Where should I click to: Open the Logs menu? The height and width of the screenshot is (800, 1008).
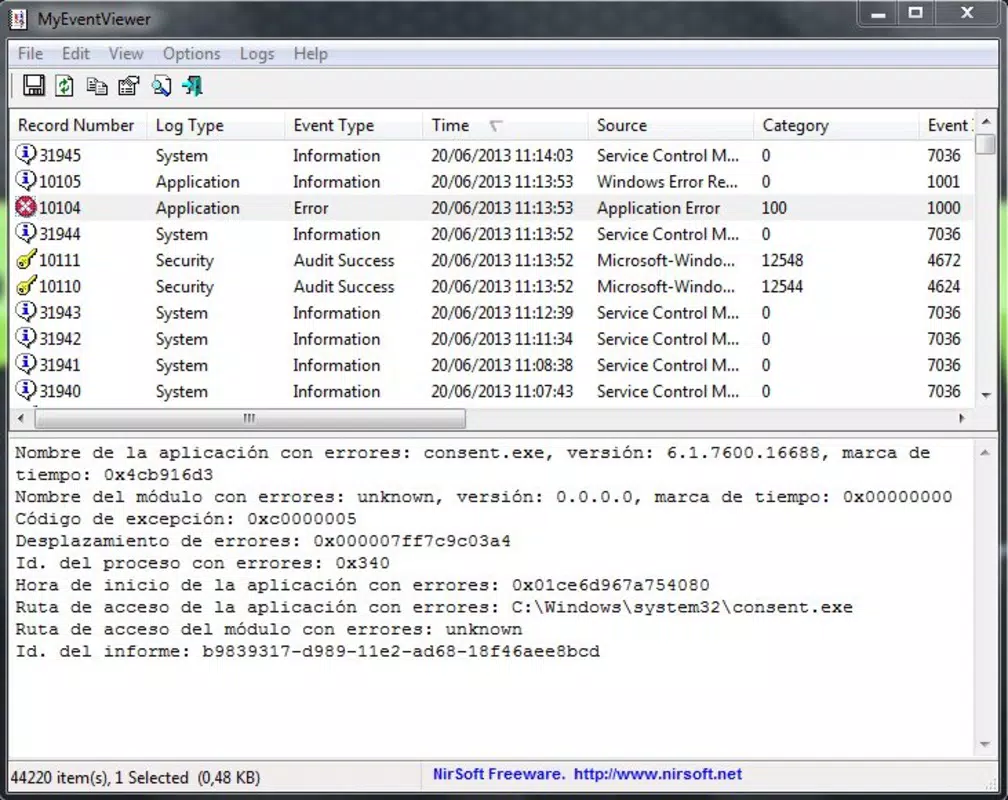[x=256, y=53]
